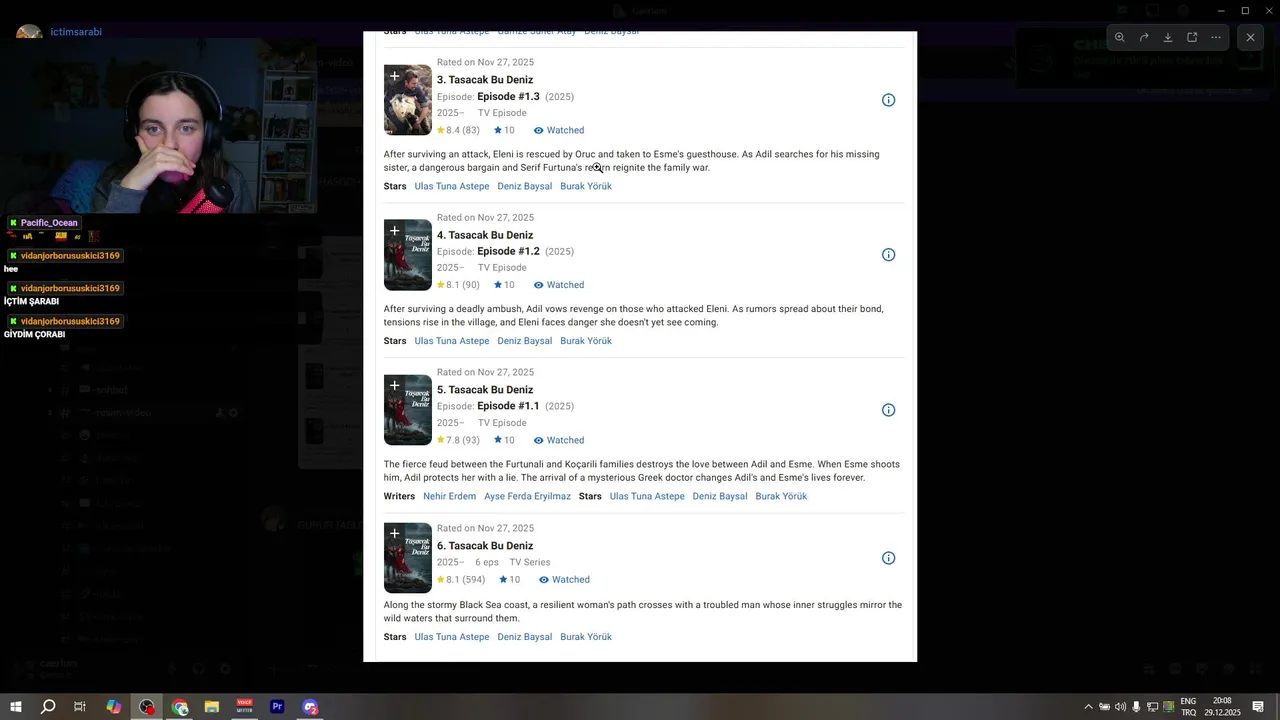
Task: Click the Episode #1.1 poster thumbnail
Action: 408,410
